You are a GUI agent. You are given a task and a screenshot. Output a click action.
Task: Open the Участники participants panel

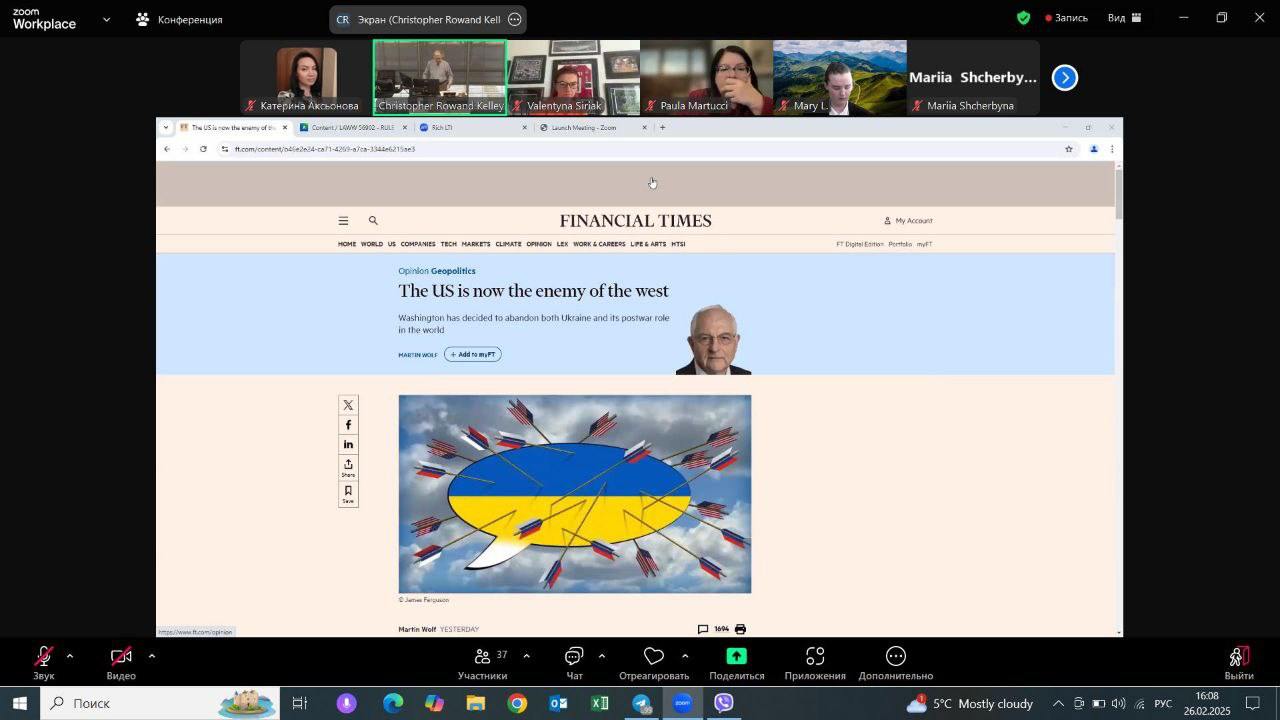pos(483,663)
